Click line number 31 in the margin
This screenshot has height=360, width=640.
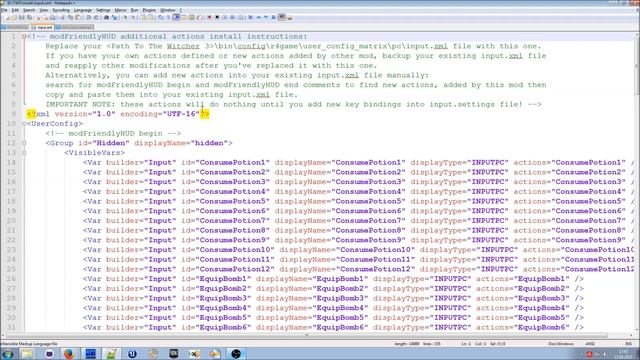point(11,327)
